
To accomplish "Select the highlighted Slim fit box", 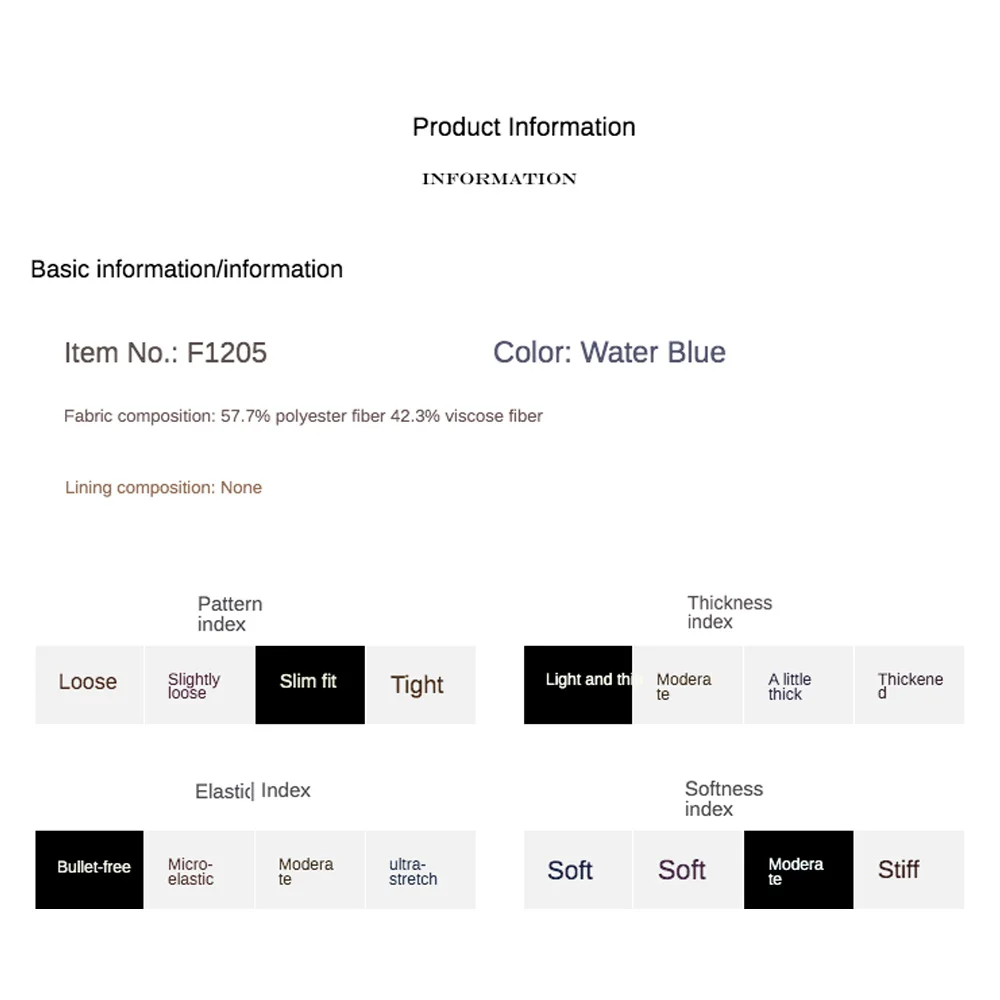I will [310, 684].
